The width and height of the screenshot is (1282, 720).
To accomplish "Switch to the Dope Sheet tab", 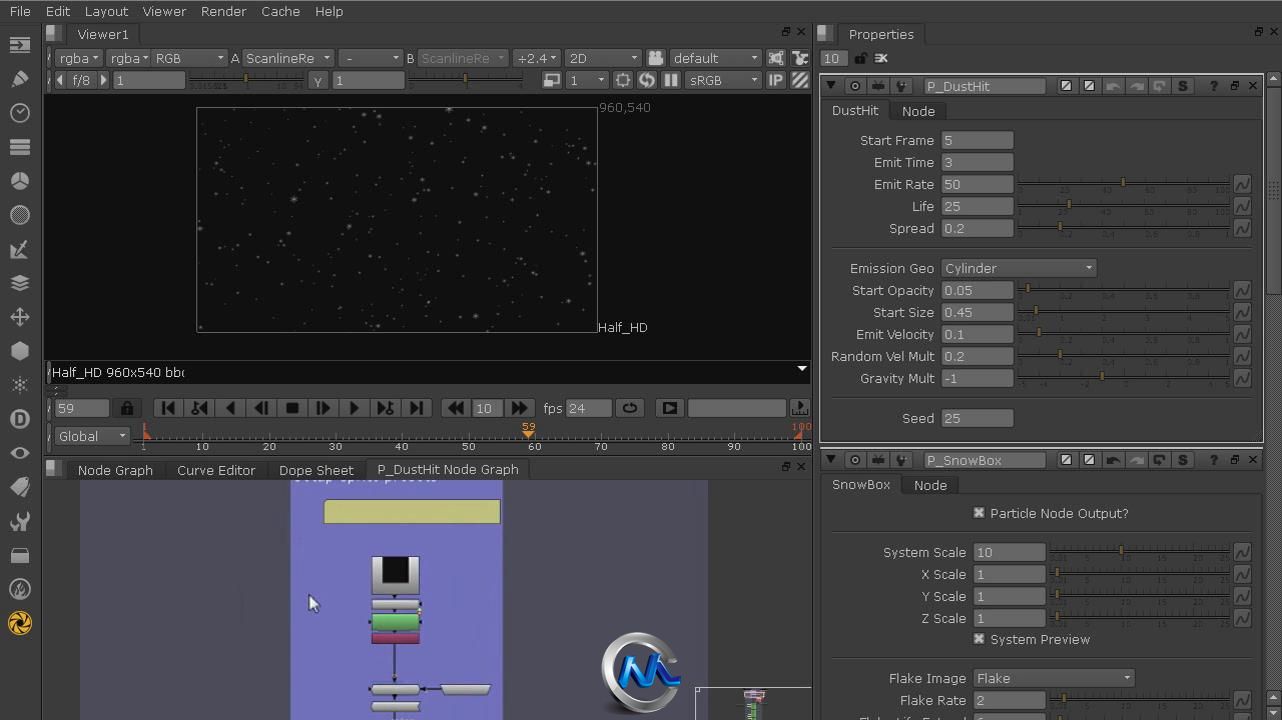I will pyautogui.click(x=316, y=470).
